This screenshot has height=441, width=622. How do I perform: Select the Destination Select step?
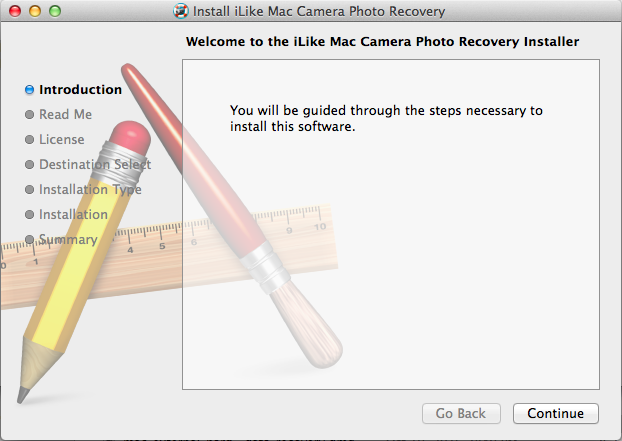point(95,164)
